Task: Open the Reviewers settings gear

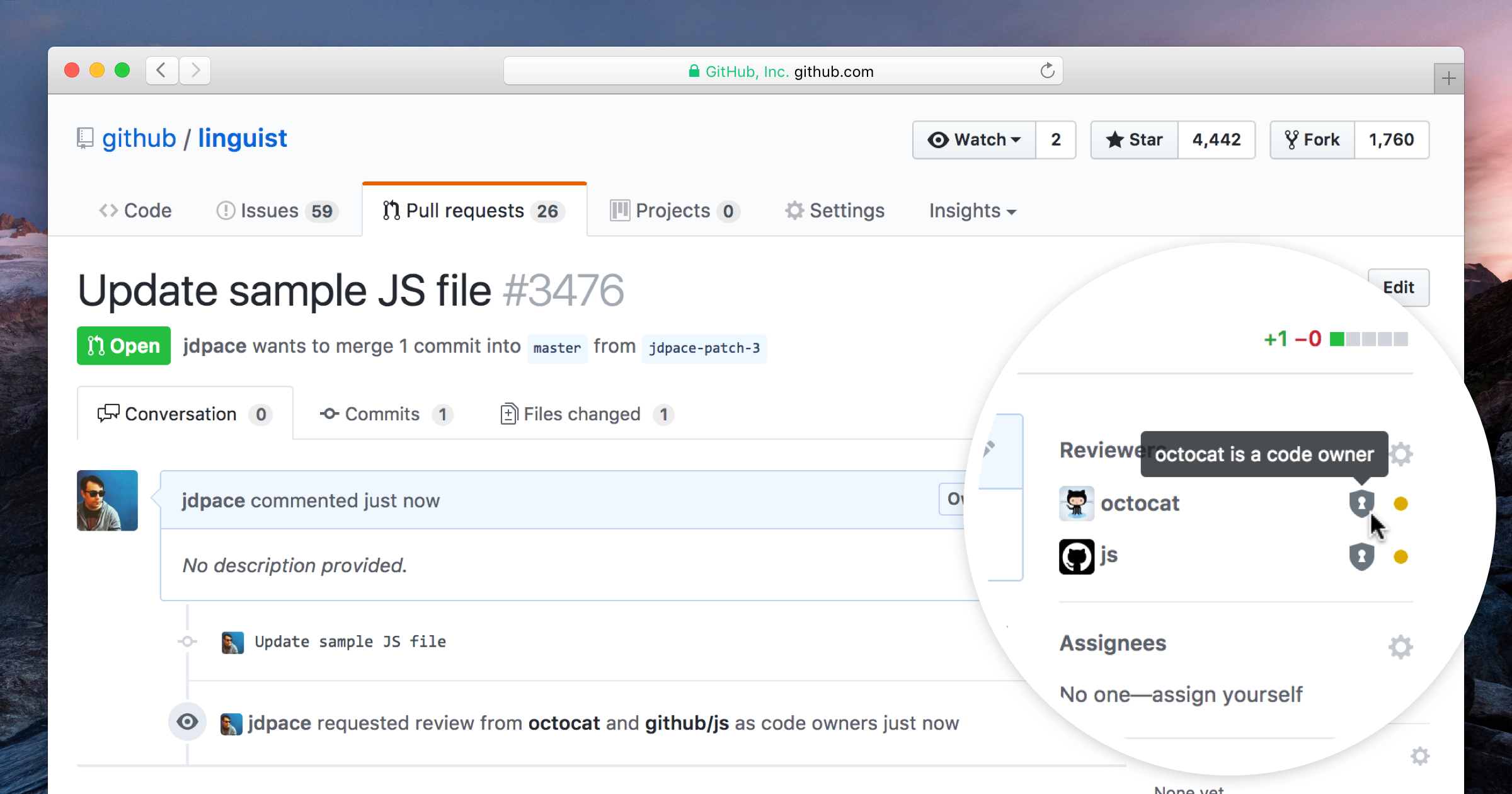Action: (1402, 454)
